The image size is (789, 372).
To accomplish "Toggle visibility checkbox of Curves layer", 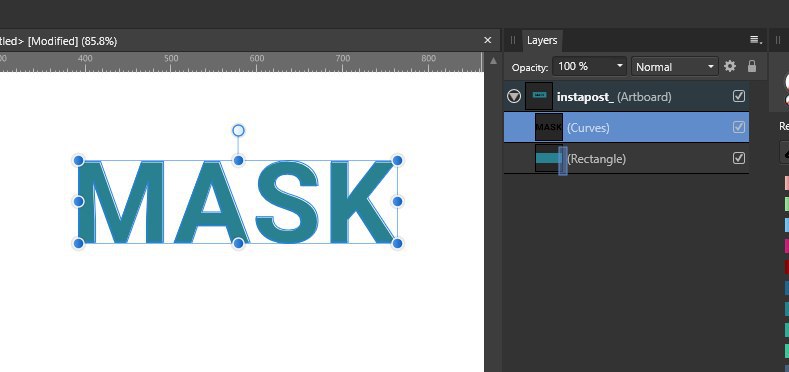I will 739,127.
